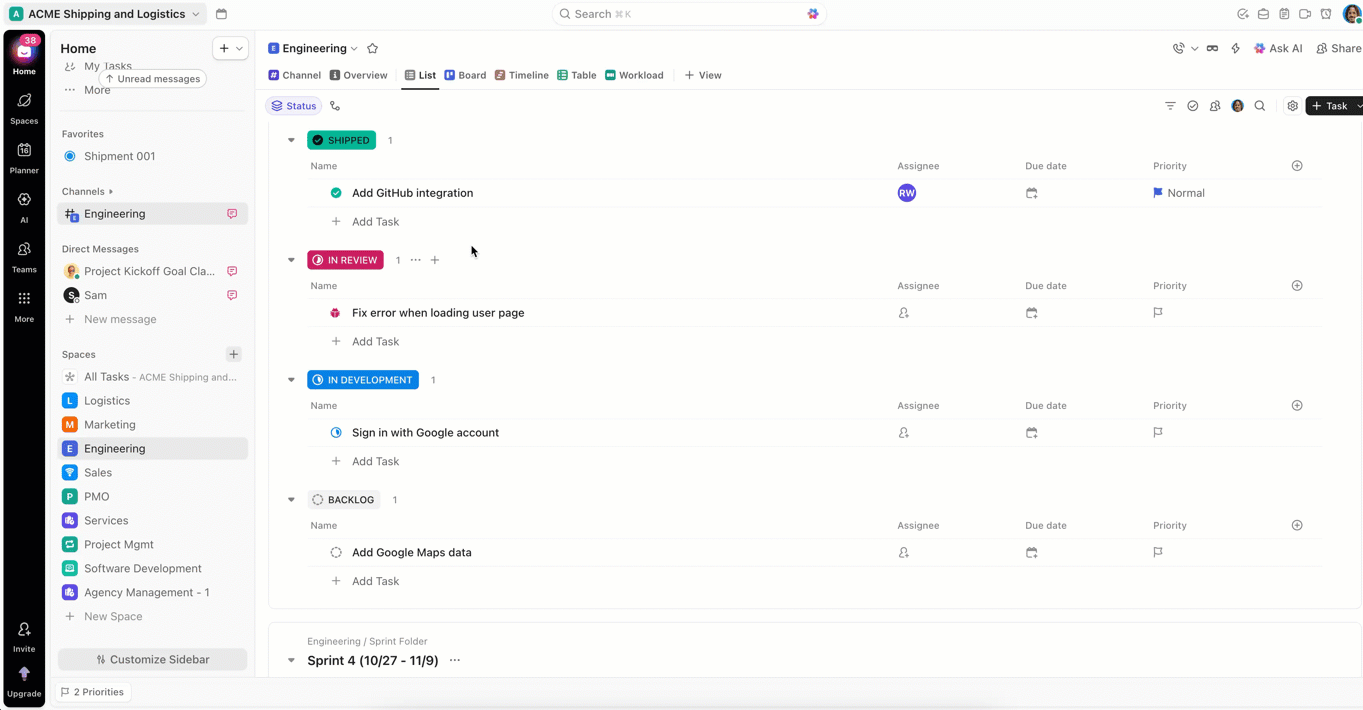
Task: Open the Task button dropdown arrow
Action: [x=1356, y=106]
